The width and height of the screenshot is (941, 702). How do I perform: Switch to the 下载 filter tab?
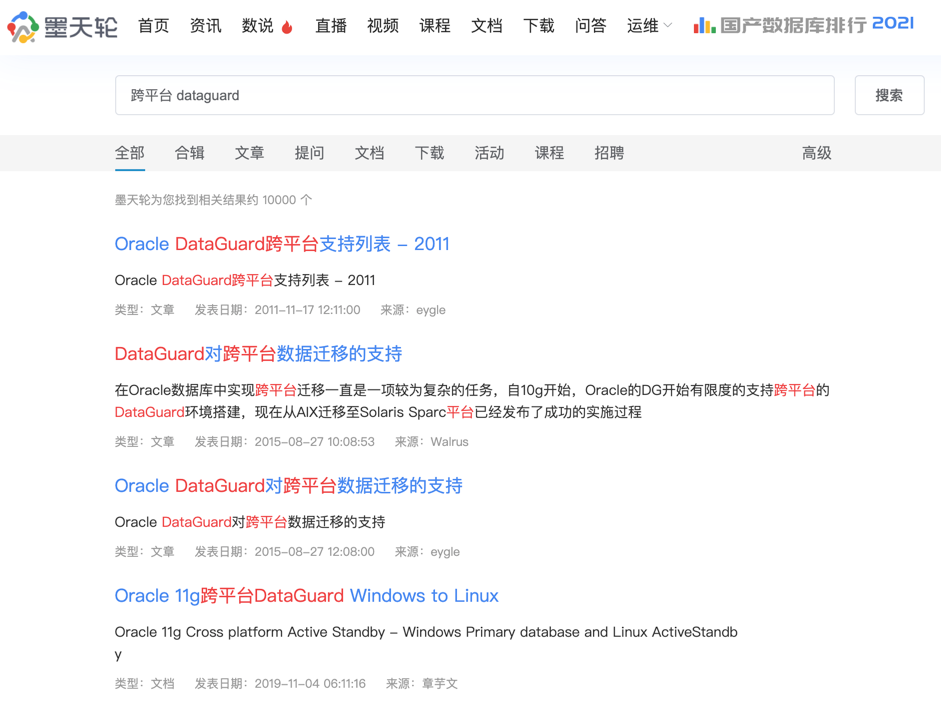point(430,153)
